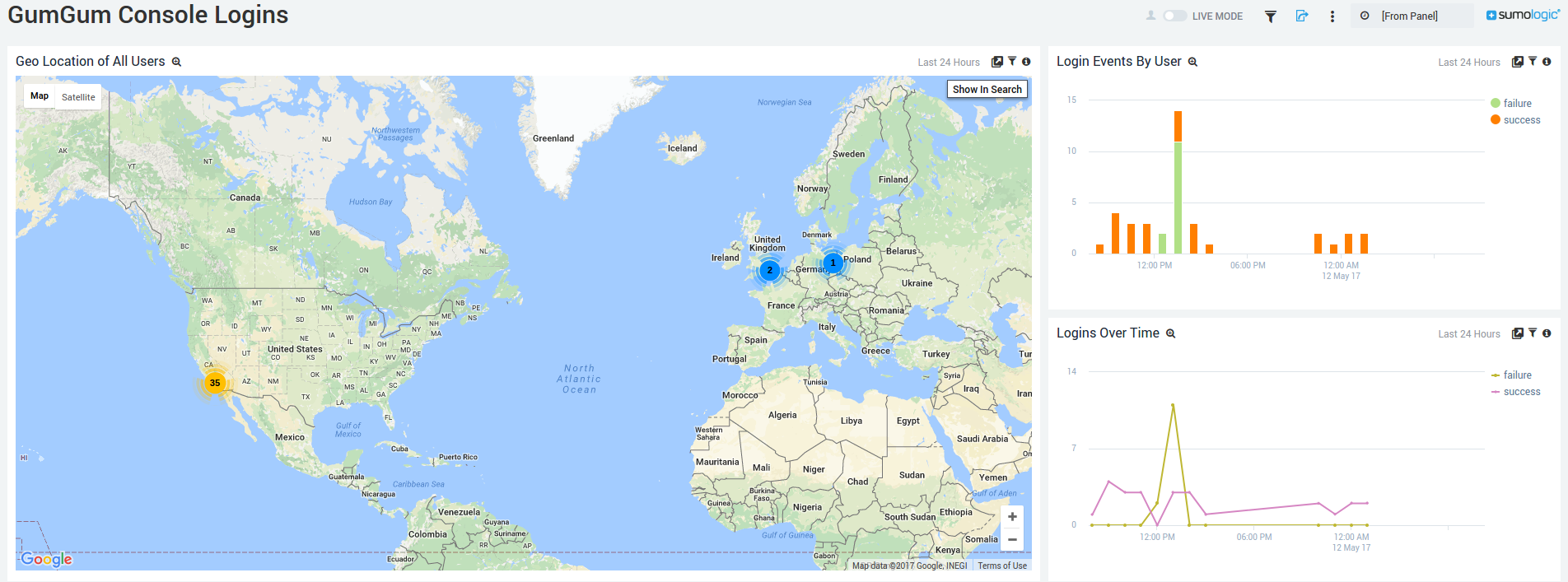
Task: Open the dashboard filter icon in header
Action: (1271, 16)
